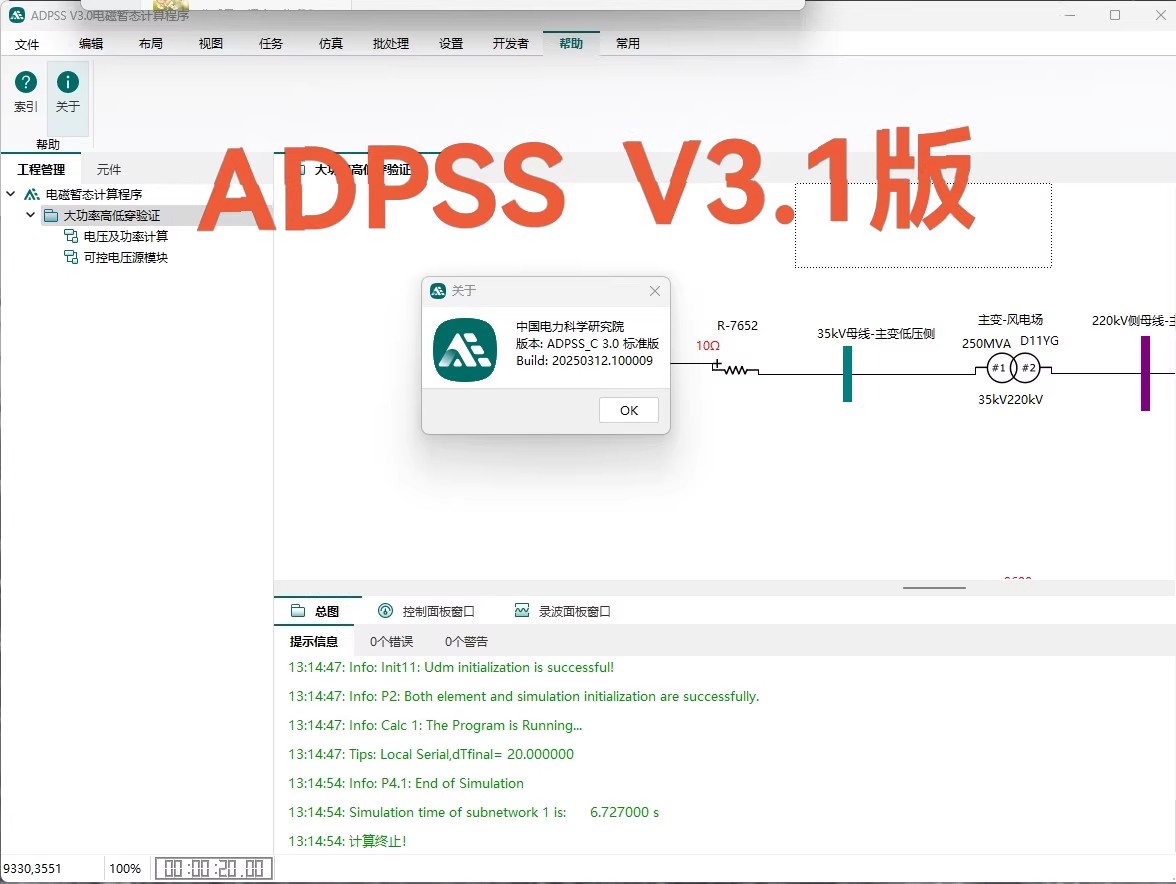Click the 35kV220kV voltage ratio label
Screen dimensions: 1176x884
[x=1010, y=400]
